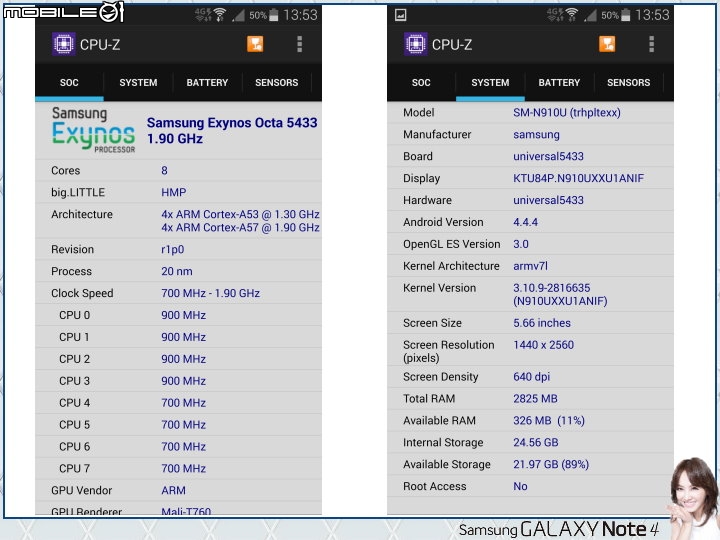This screenshot has height=540, width=720.
Task: Tap Screen Size value '5.66 inches'
Action: (x=542, y=323)
